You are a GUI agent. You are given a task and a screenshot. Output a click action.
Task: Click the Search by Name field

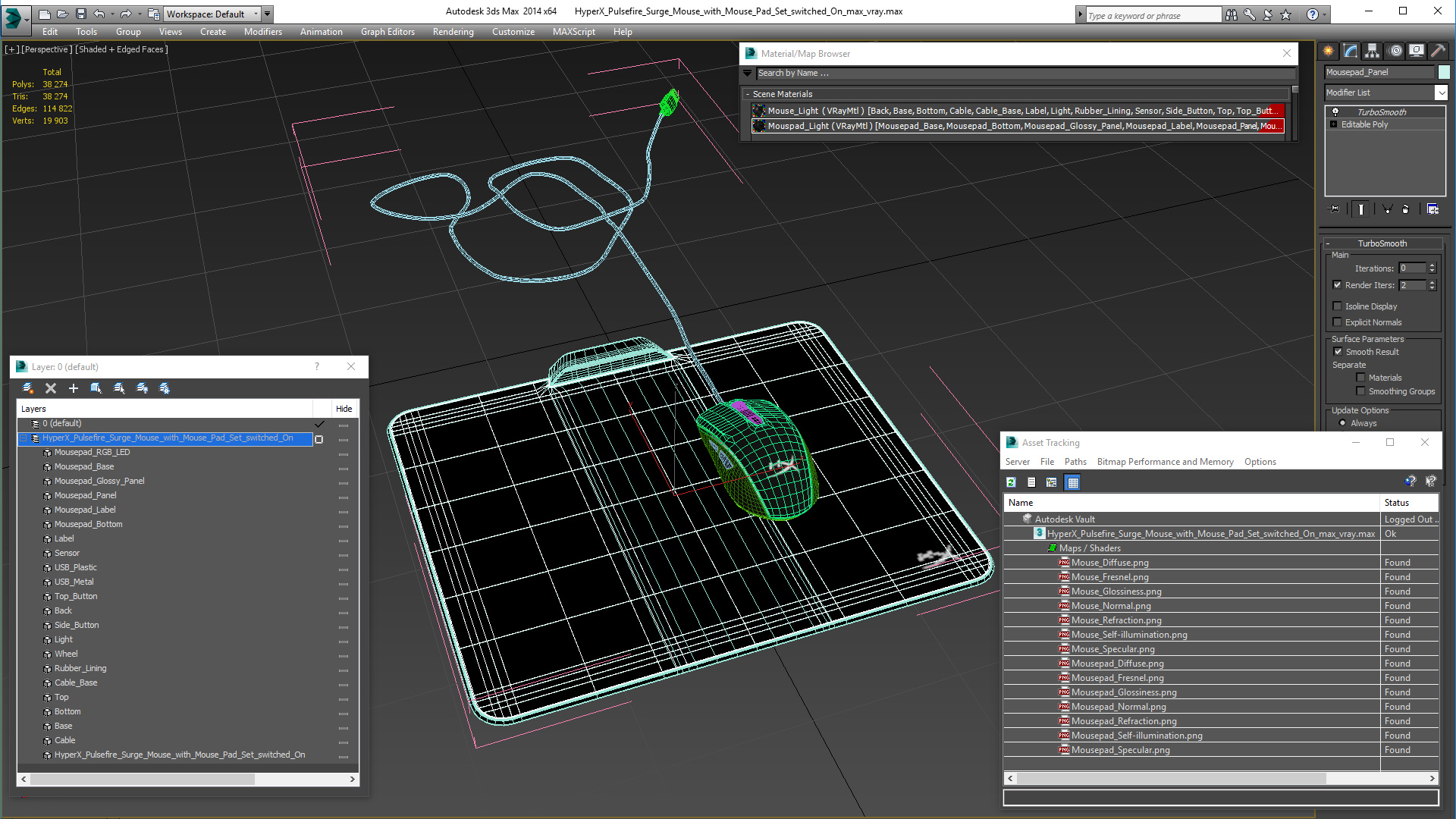tap(1024, 74)
